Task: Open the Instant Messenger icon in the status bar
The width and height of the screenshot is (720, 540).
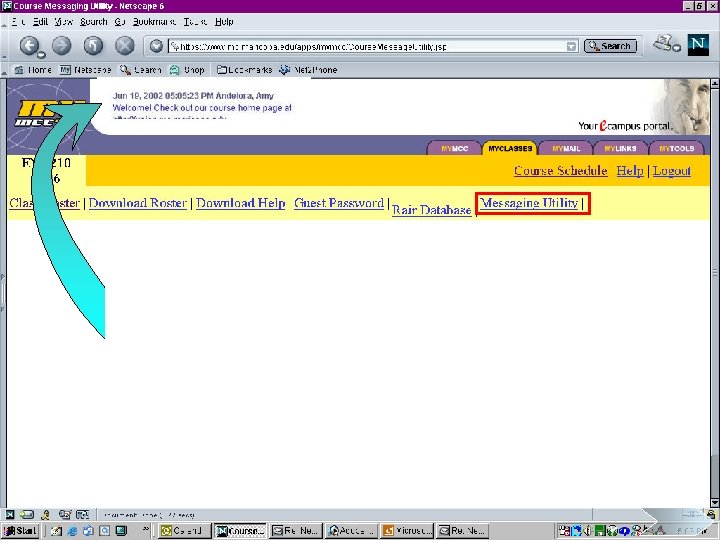Action: click(45, 515)
